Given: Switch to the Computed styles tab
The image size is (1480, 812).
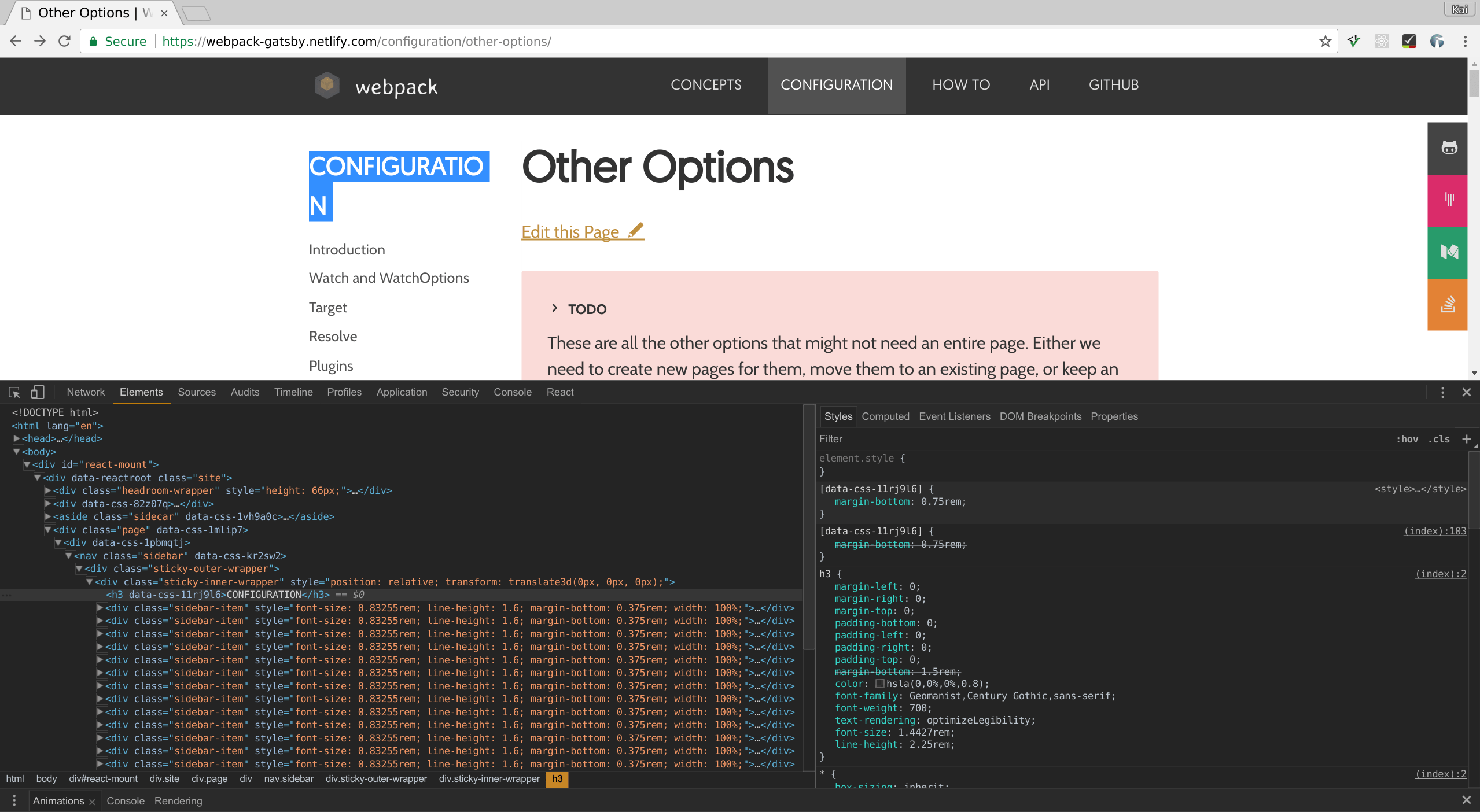Looking at the screenshot, I should pyautogui.click(x=885, y=416).
